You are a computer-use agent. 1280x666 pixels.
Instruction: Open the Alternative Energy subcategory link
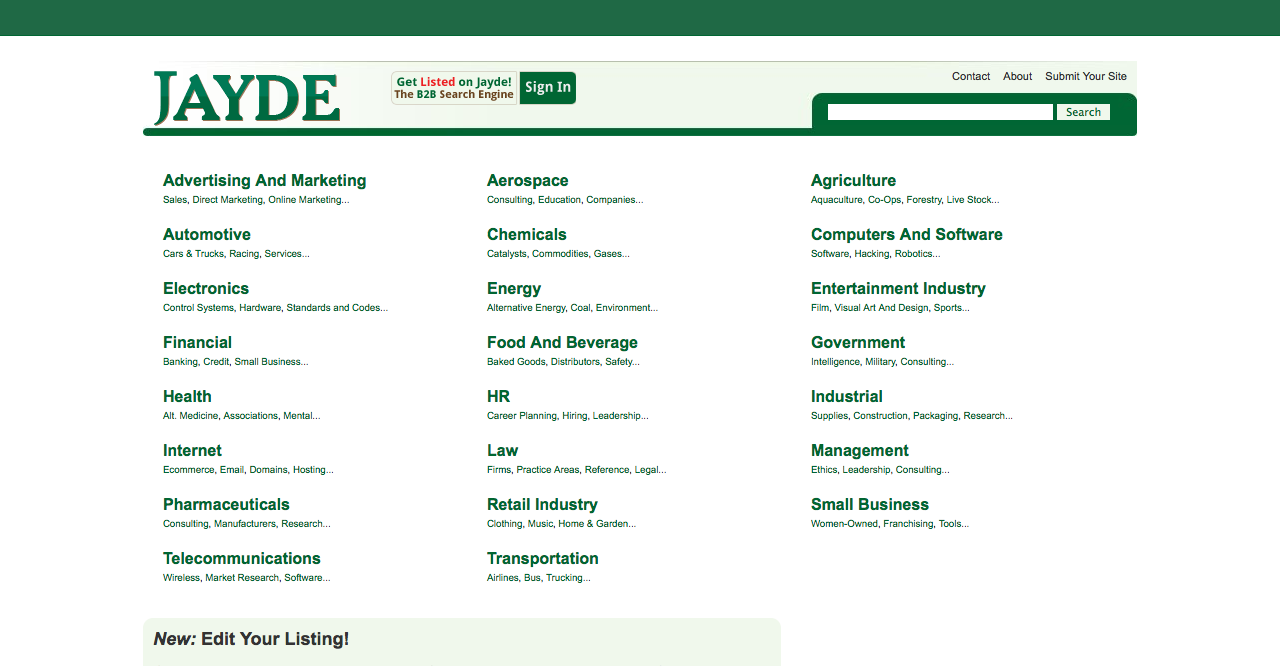pos(526,308)
